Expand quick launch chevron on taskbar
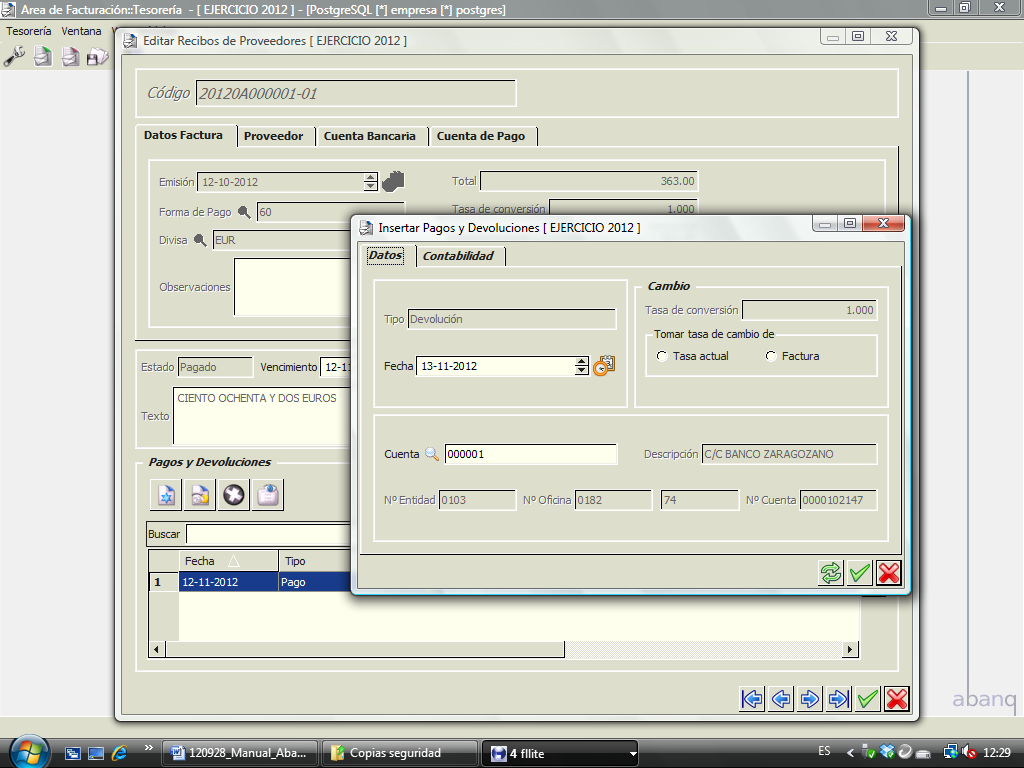Image resolution: width=1024 pixels, height=768 pixels. [148, 748]
